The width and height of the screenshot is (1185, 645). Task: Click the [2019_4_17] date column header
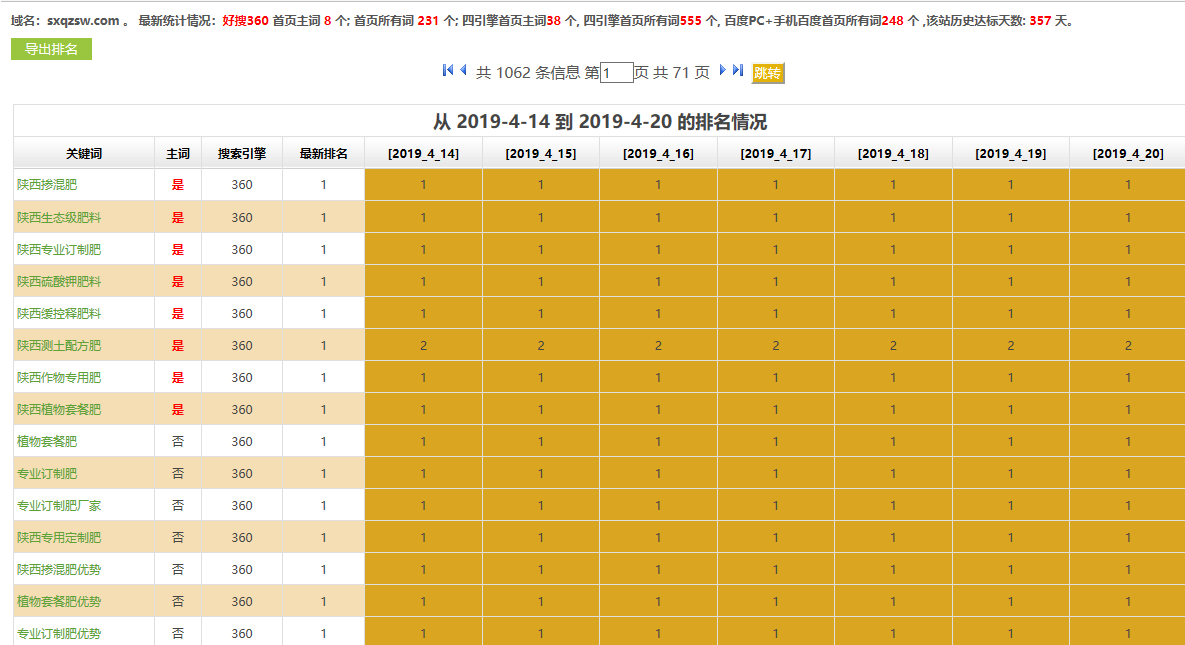(x=775, y=153)
